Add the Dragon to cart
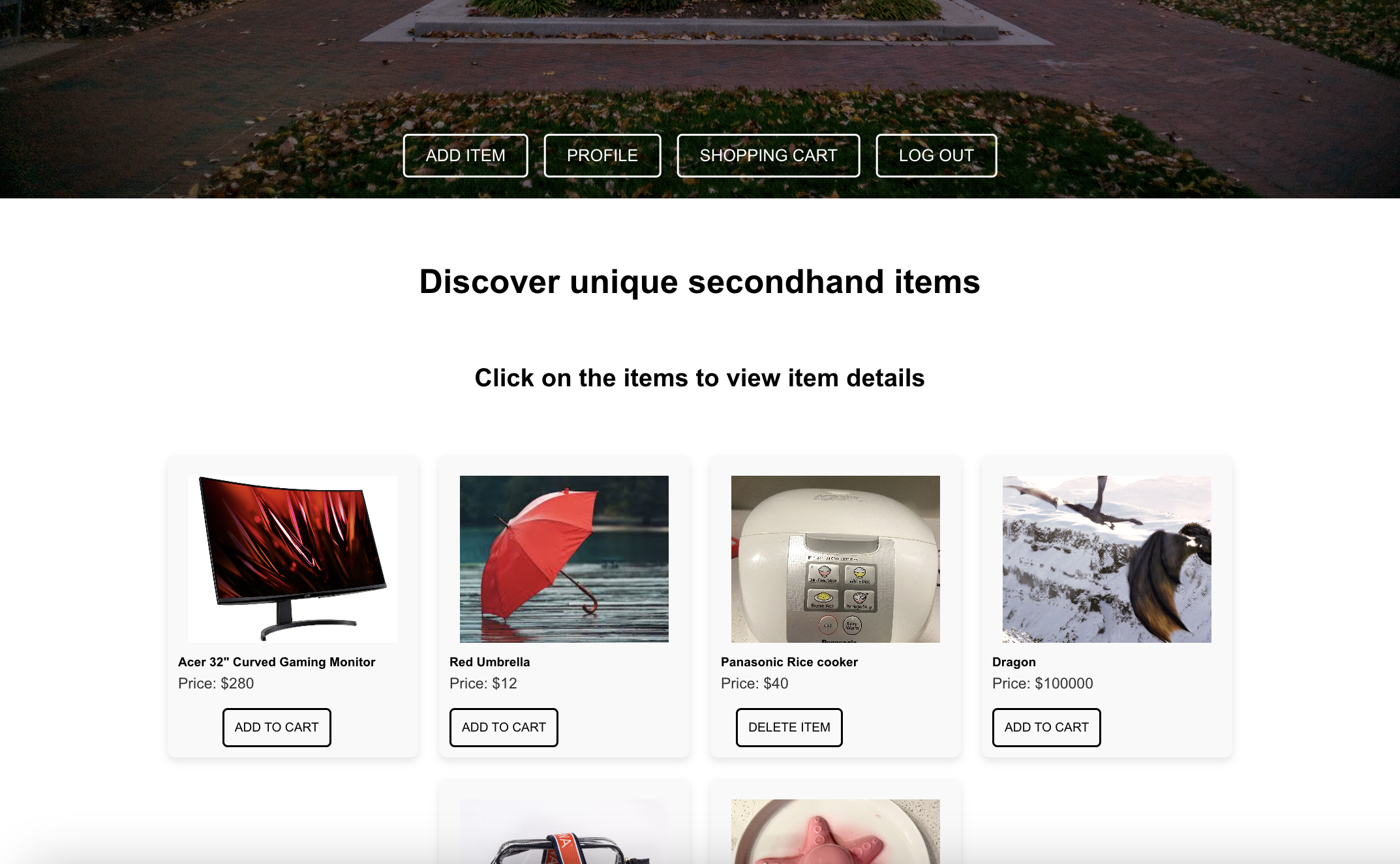Viewport: 1400px width, 864px height. coord(1046,727)
